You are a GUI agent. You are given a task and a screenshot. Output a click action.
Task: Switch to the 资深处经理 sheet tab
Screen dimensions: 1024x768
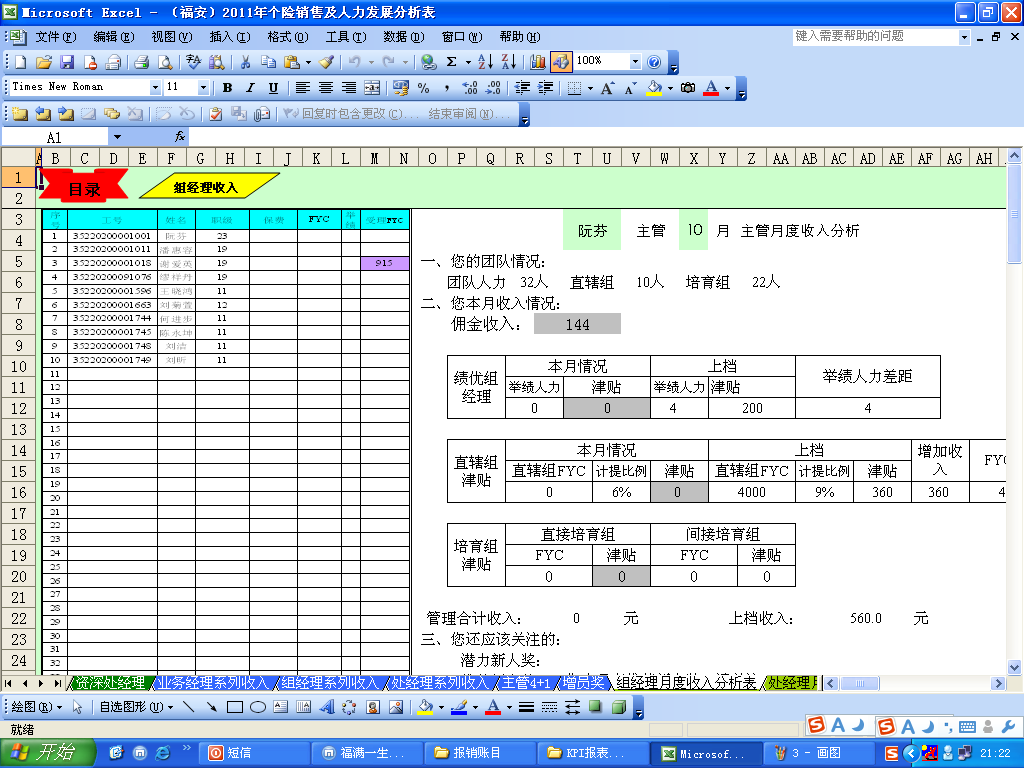point(110,683)
